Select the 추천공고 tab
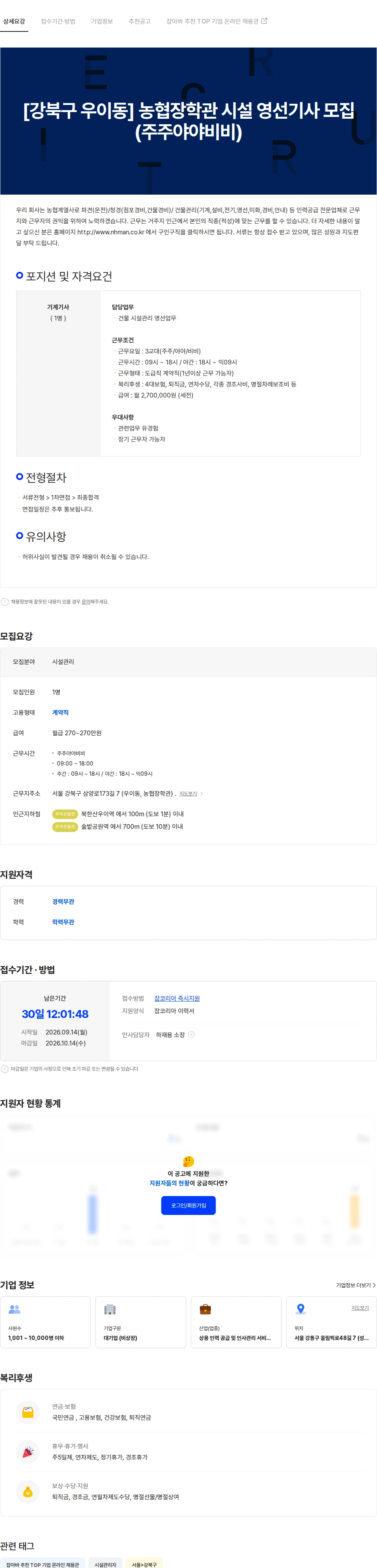The height and width of the screenshot is (1568, 377). (139, 21)
